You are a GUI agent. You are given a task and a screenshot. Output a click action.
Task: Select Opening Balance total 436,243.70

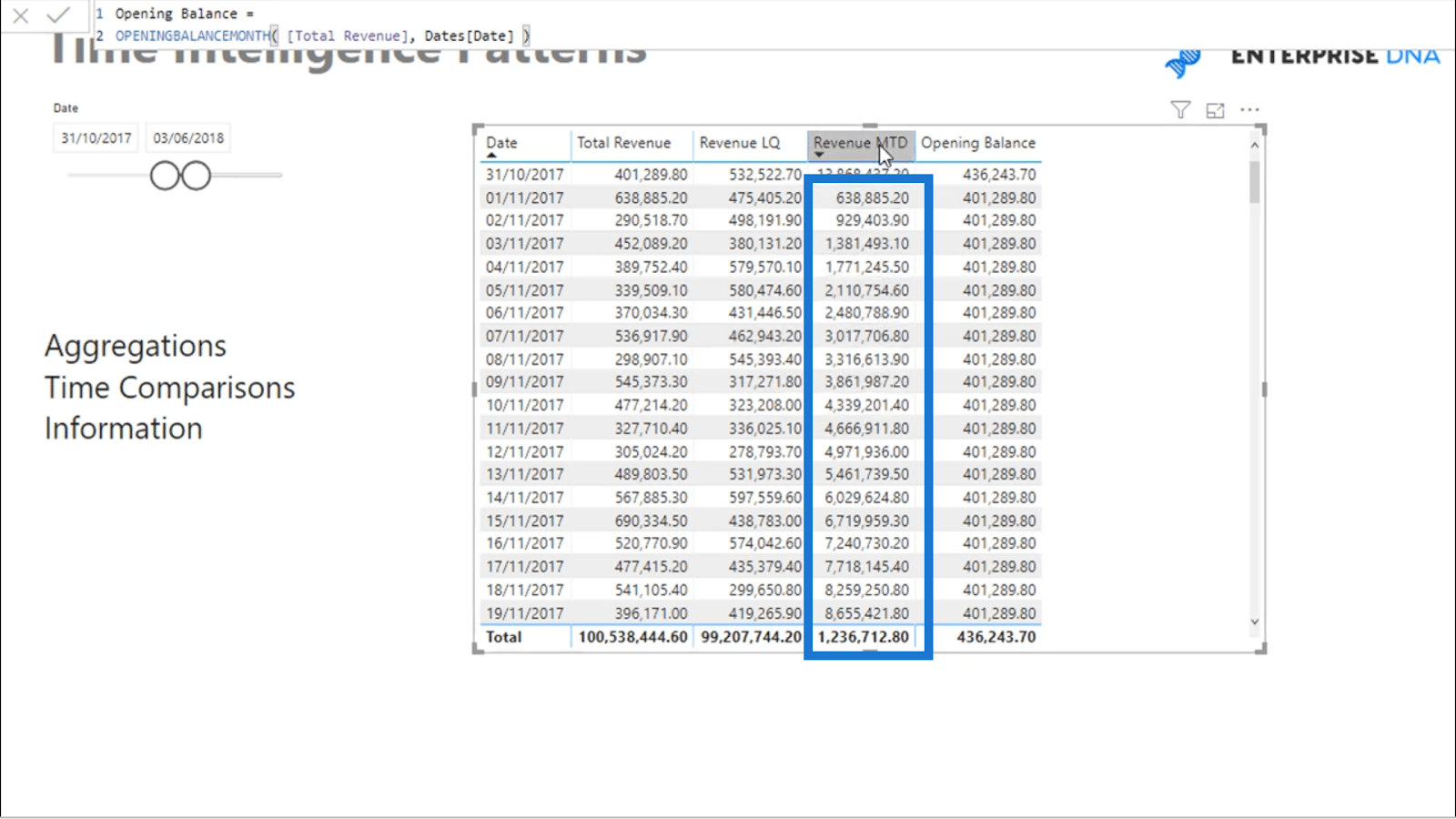pyautogui.click(x=996, y=637)
